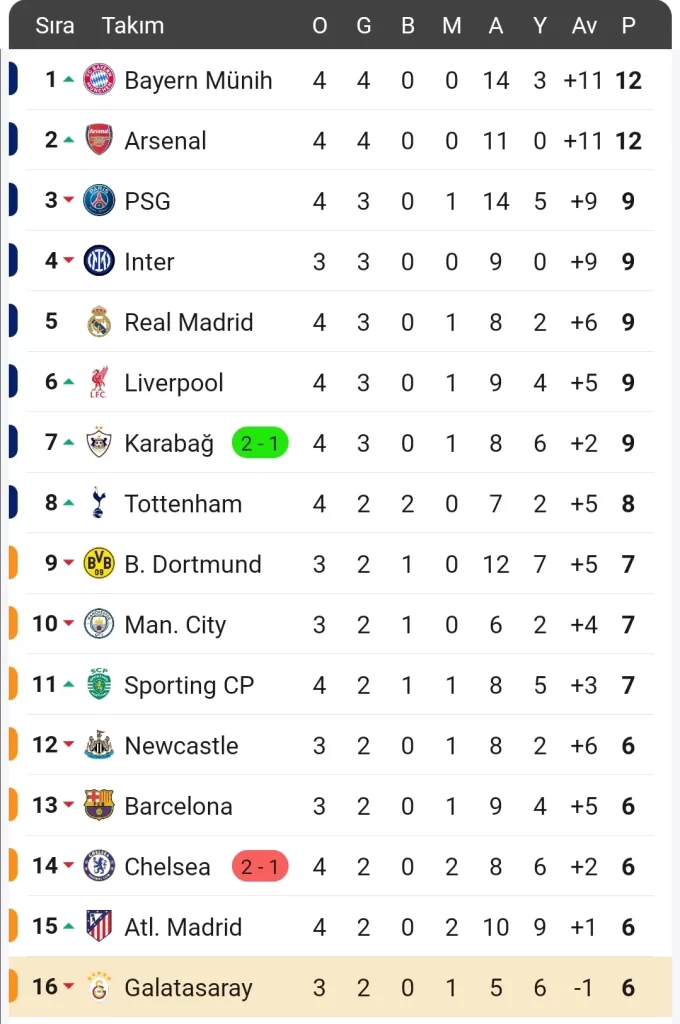Sort table by Av column header

(584, 26)
